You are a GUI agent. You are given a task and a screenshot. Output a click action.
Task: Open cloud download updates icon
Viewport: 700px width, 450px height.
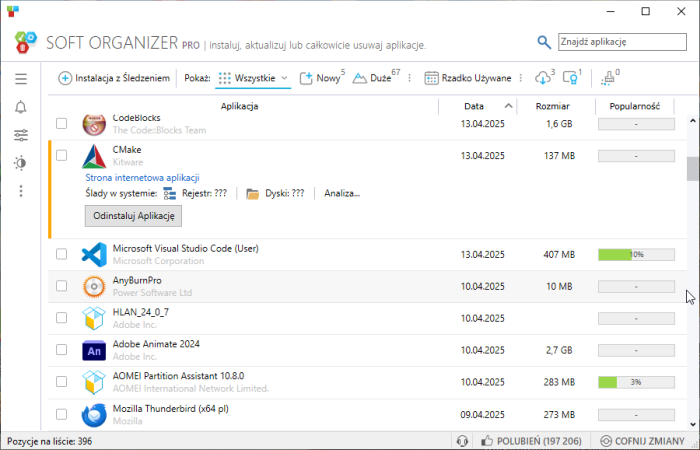542,78
